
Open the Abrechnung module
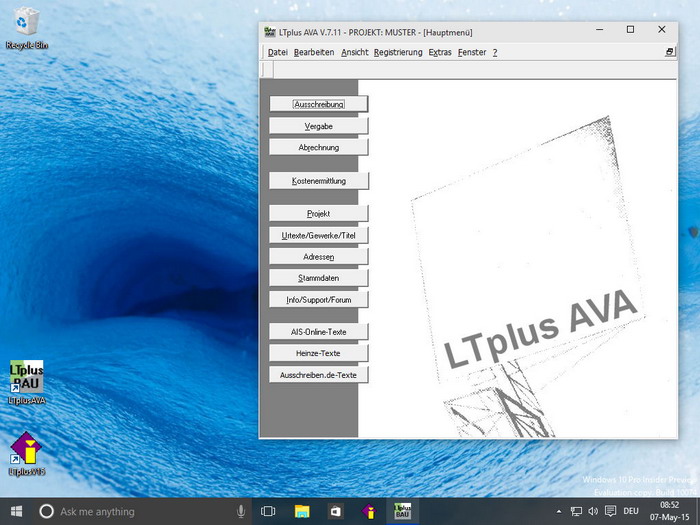[319, 148]
